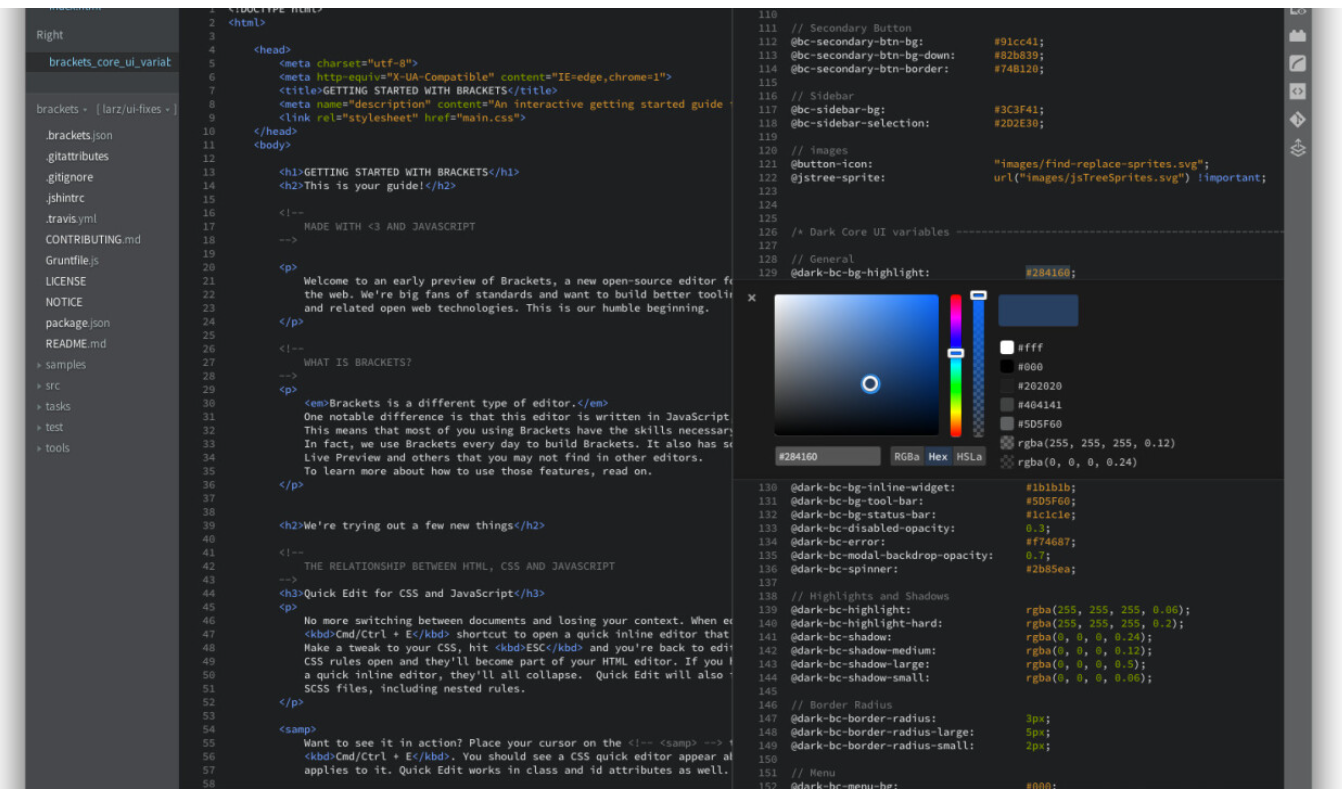Switch color format to HSLa
1342x798 pixels.
pyautogui.click(x=969, y=456)
